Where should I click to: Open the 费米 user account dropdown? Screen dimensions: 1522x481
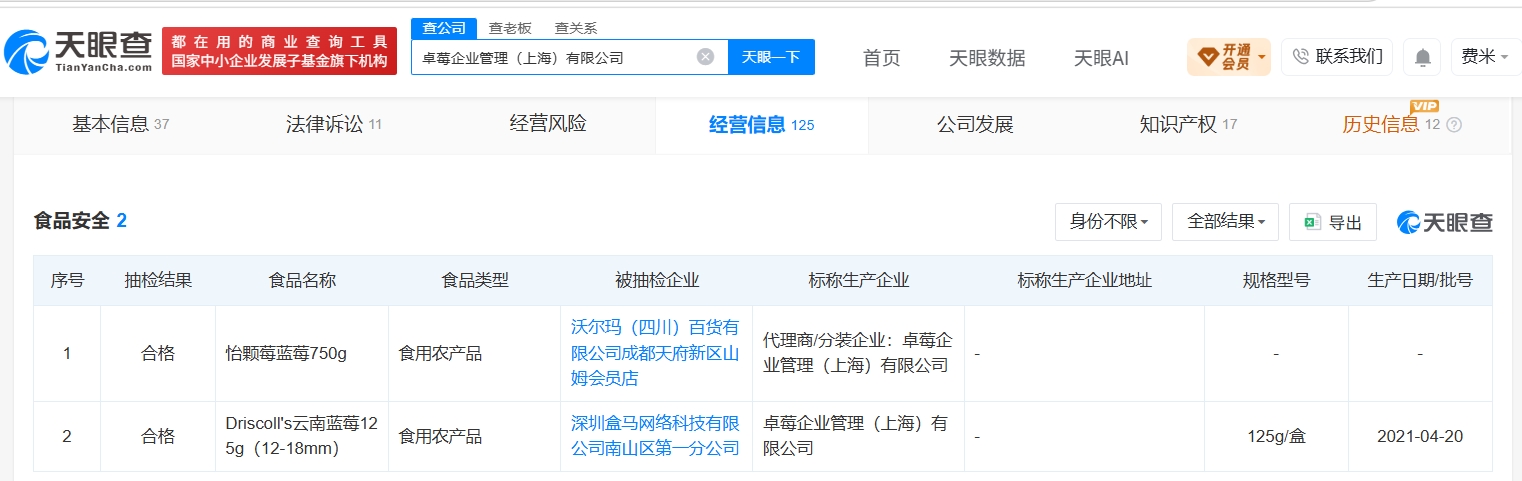(1485, 57)
